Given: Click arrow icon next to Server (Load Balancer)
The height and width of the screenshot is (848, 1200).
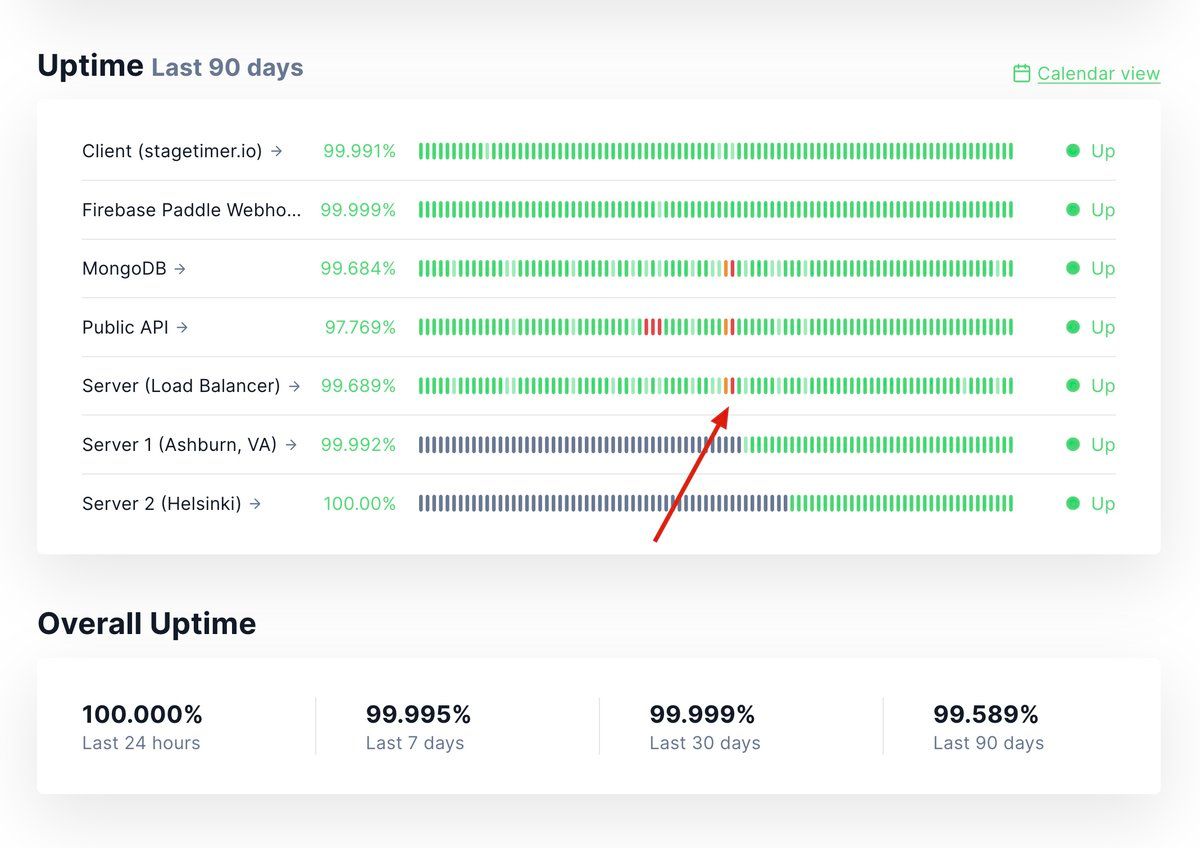Looking at the screenshot, I should (x=294, y=386).
